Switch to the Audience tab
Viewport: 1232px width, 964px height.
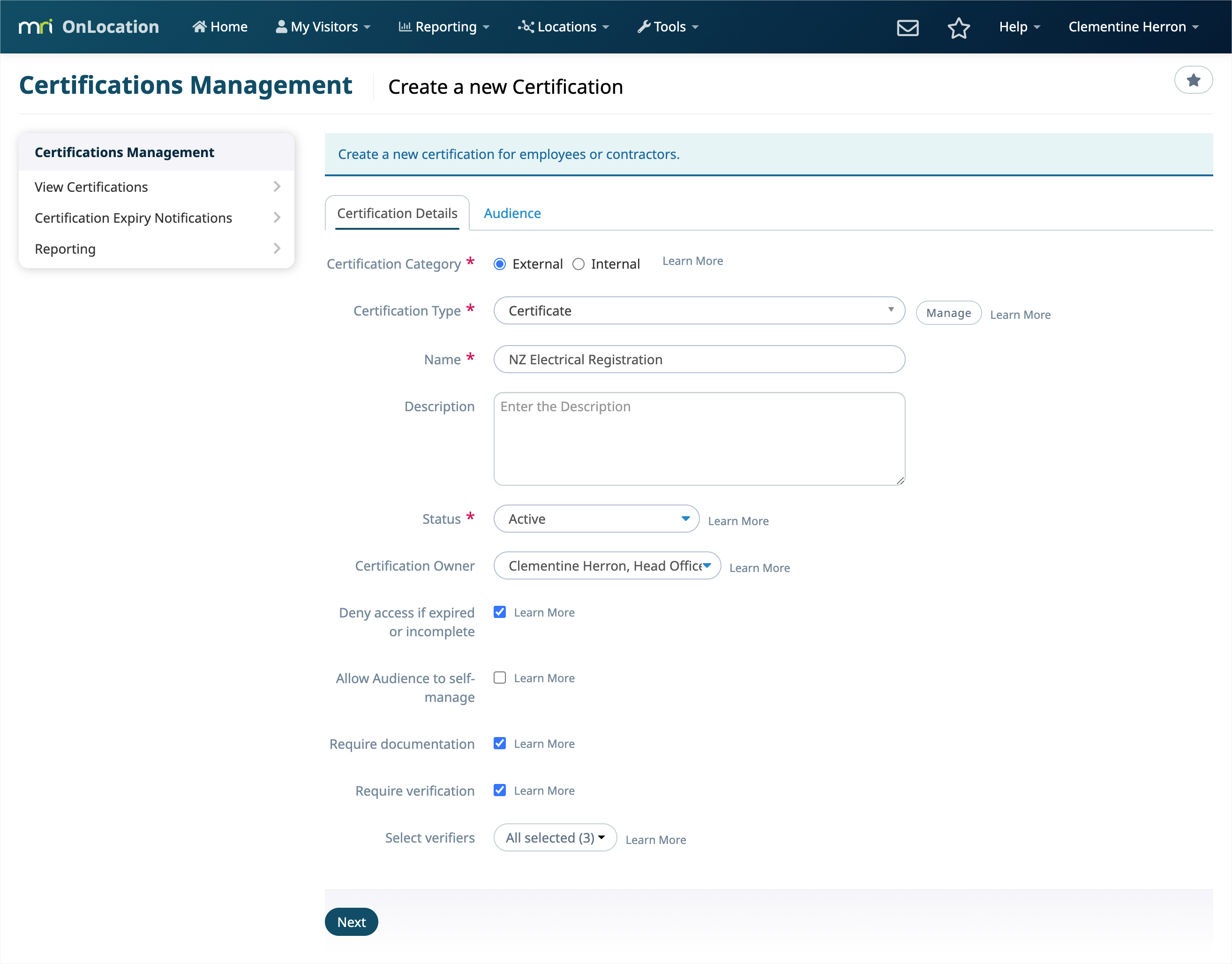[512, 213]
